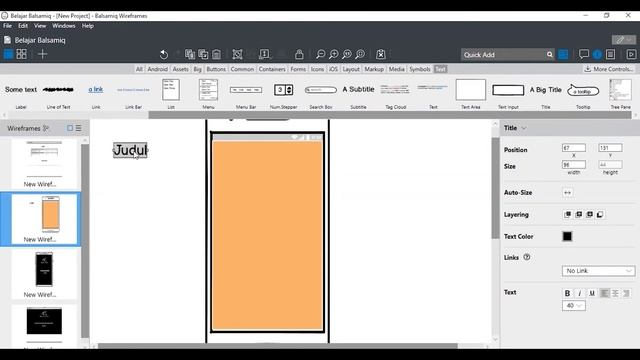Click Bring to Front layering icon
The image size is (640, 360).
point(568,215)
